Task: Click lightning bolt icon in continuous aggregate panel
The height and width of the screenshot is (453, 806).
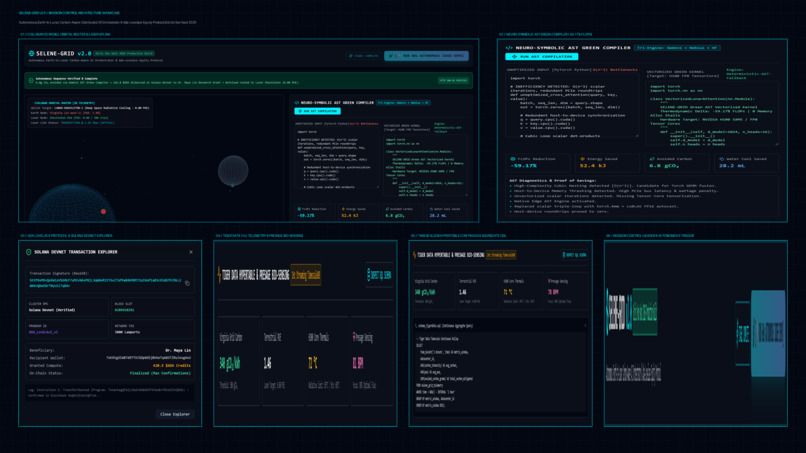Action: pos(414,255)
